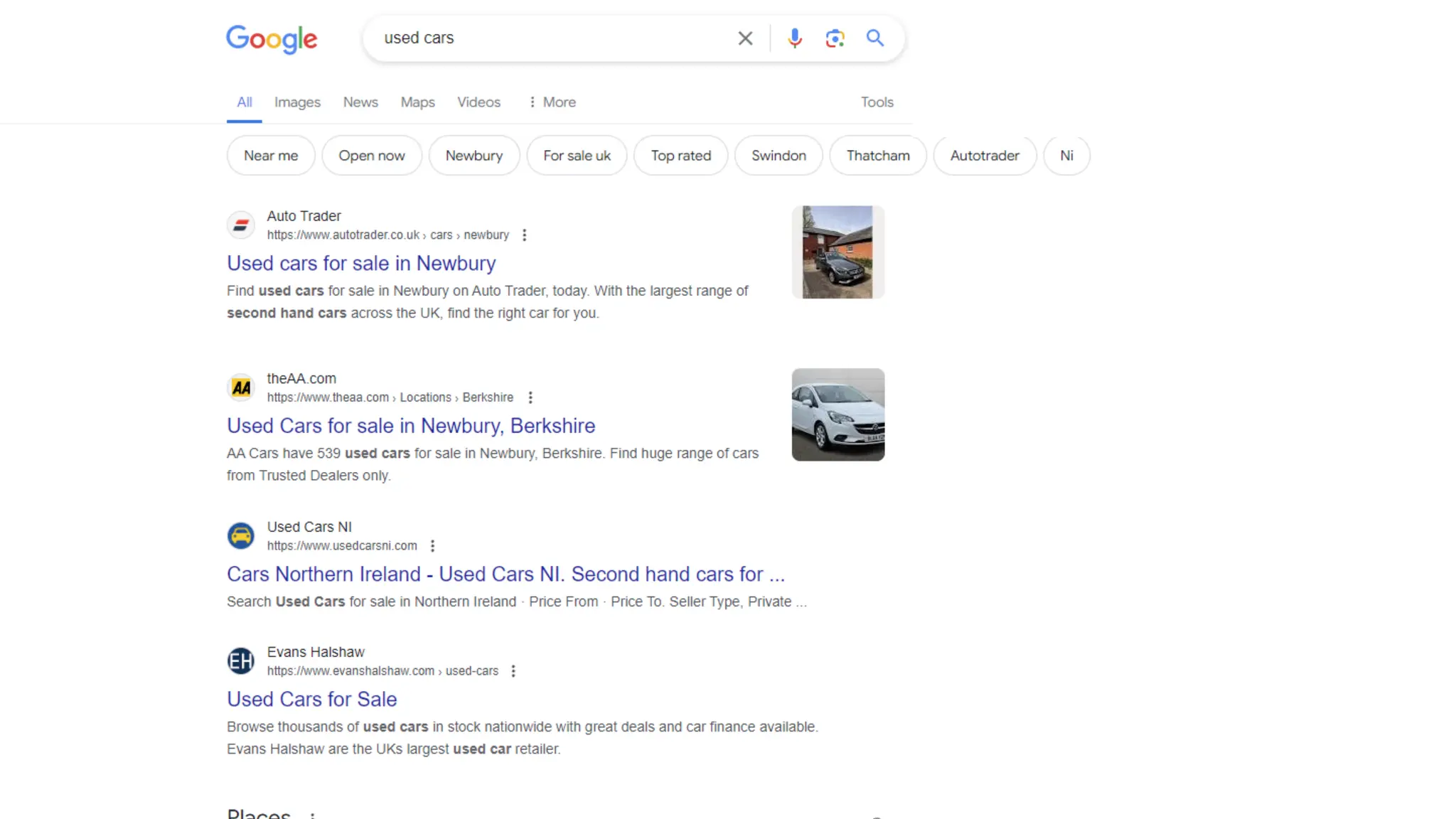Viewport: 1456px width, 819px height.
Task: Open the Tools search options
Action: pyautogui.click(x=877, y=102)
